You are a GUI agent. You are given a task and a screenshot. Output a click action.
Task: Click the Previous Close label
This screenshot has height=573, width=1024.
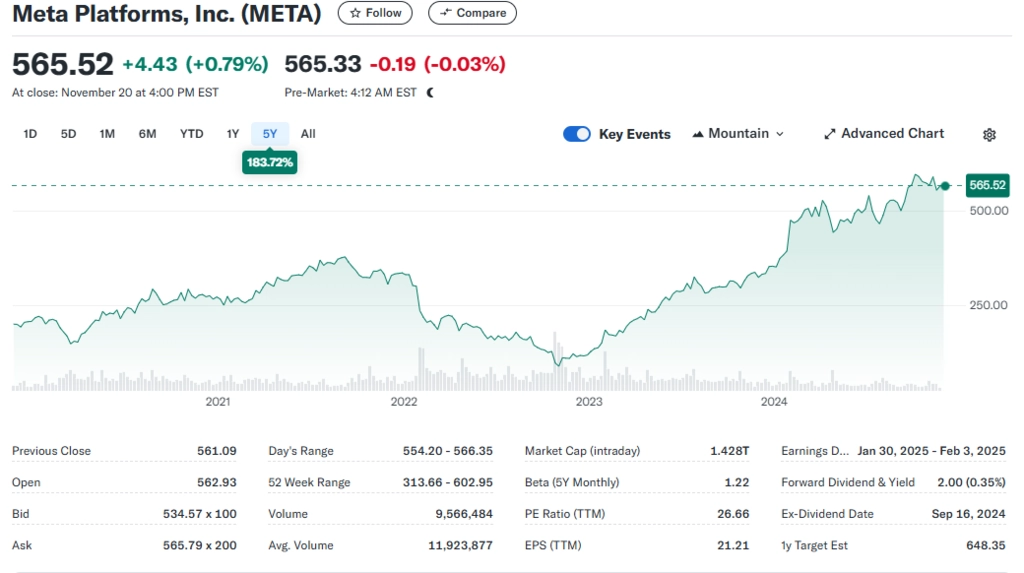click(51, 451)
